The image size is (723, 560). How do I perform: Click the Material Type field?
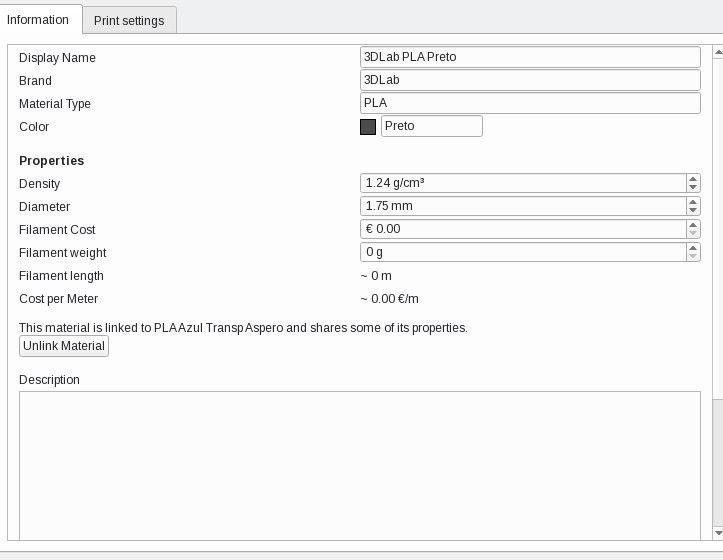click(530, 103)
